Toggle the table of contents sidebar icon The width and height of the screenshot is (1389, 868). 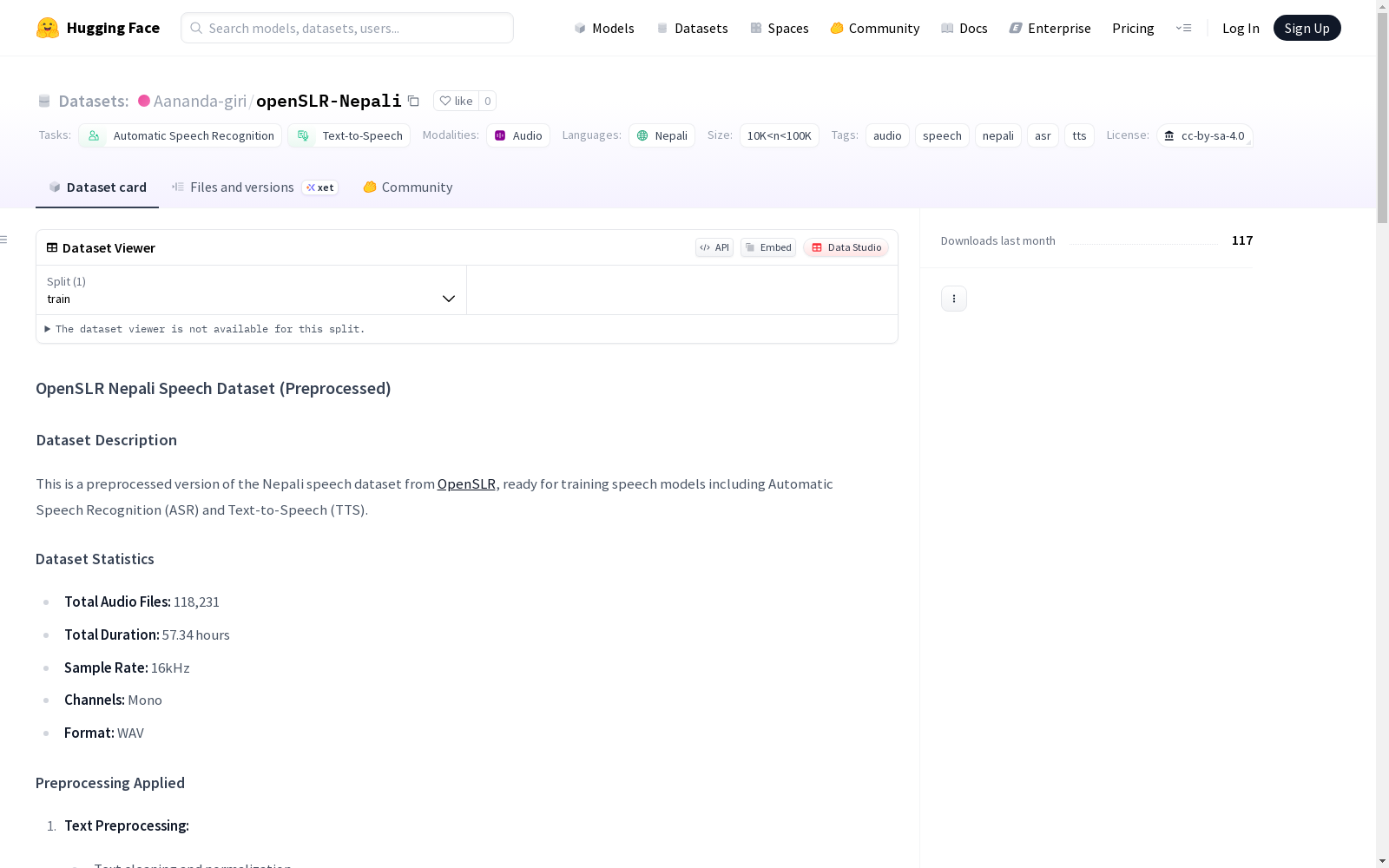4,240
